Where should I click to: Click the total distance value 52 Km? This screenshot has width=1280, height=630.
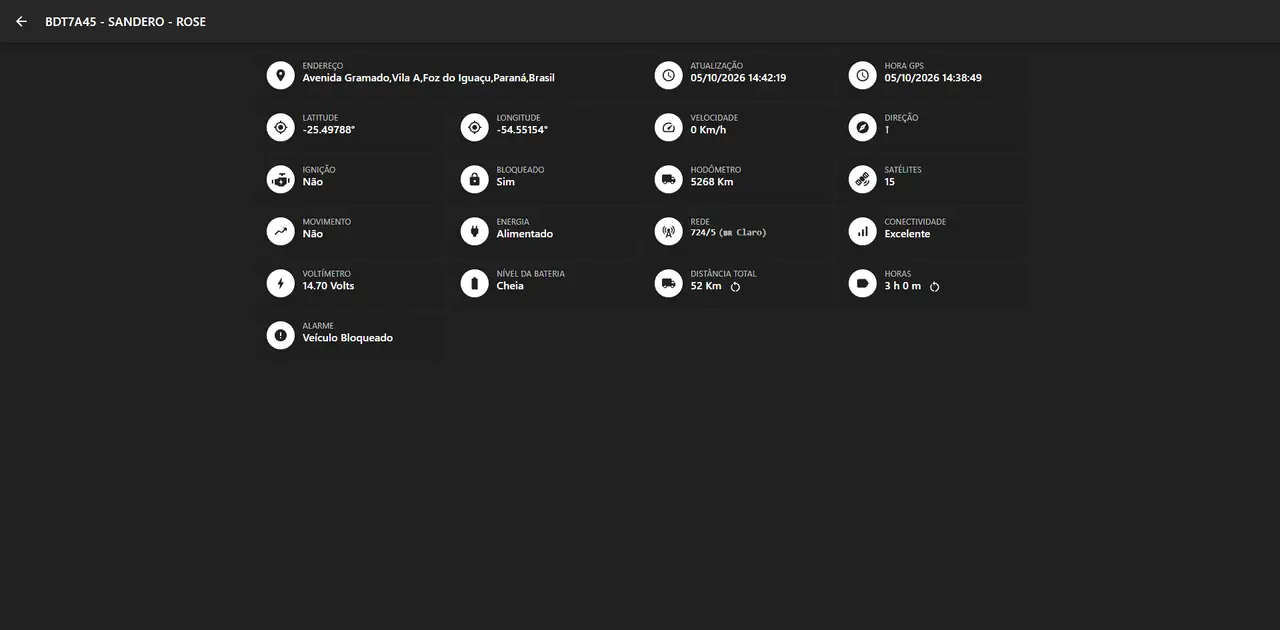(706, 286)
